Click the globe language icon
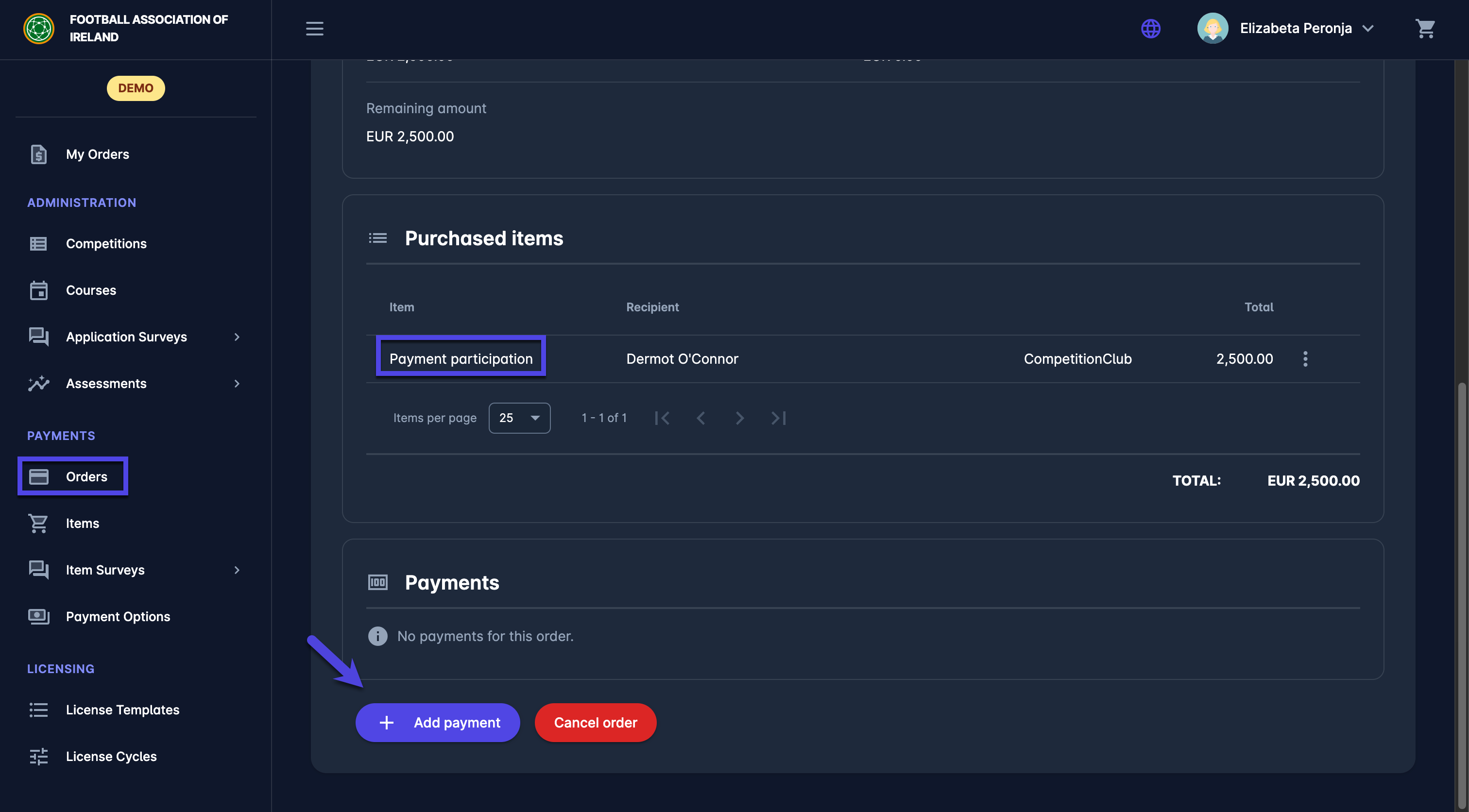Screen dimensions: 1469x812 pos(1150,29)
